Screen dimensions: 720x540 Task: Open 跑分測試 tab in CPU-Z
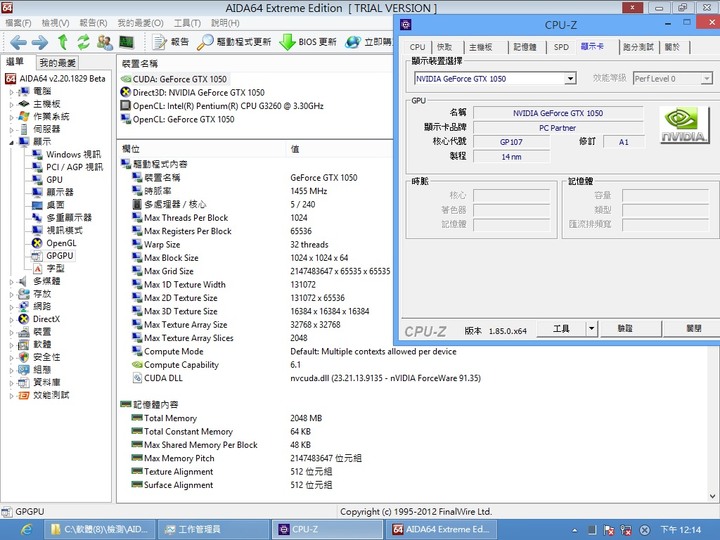pyautogui.click(x=638, y=47)
